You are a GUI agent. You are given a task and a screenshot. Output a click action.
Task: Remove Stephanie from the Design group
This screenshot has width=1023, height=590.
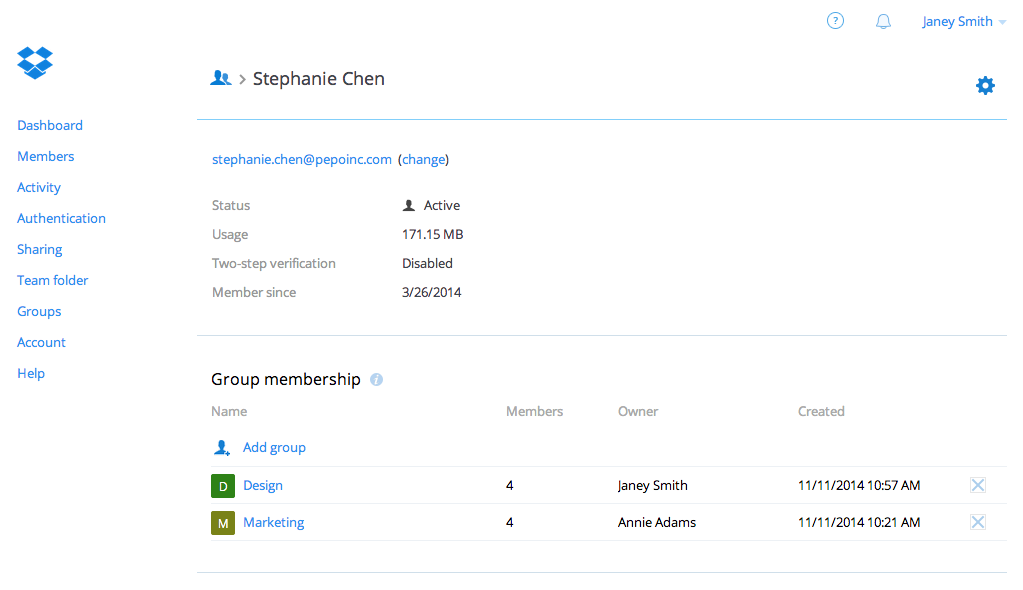[977, 484]
